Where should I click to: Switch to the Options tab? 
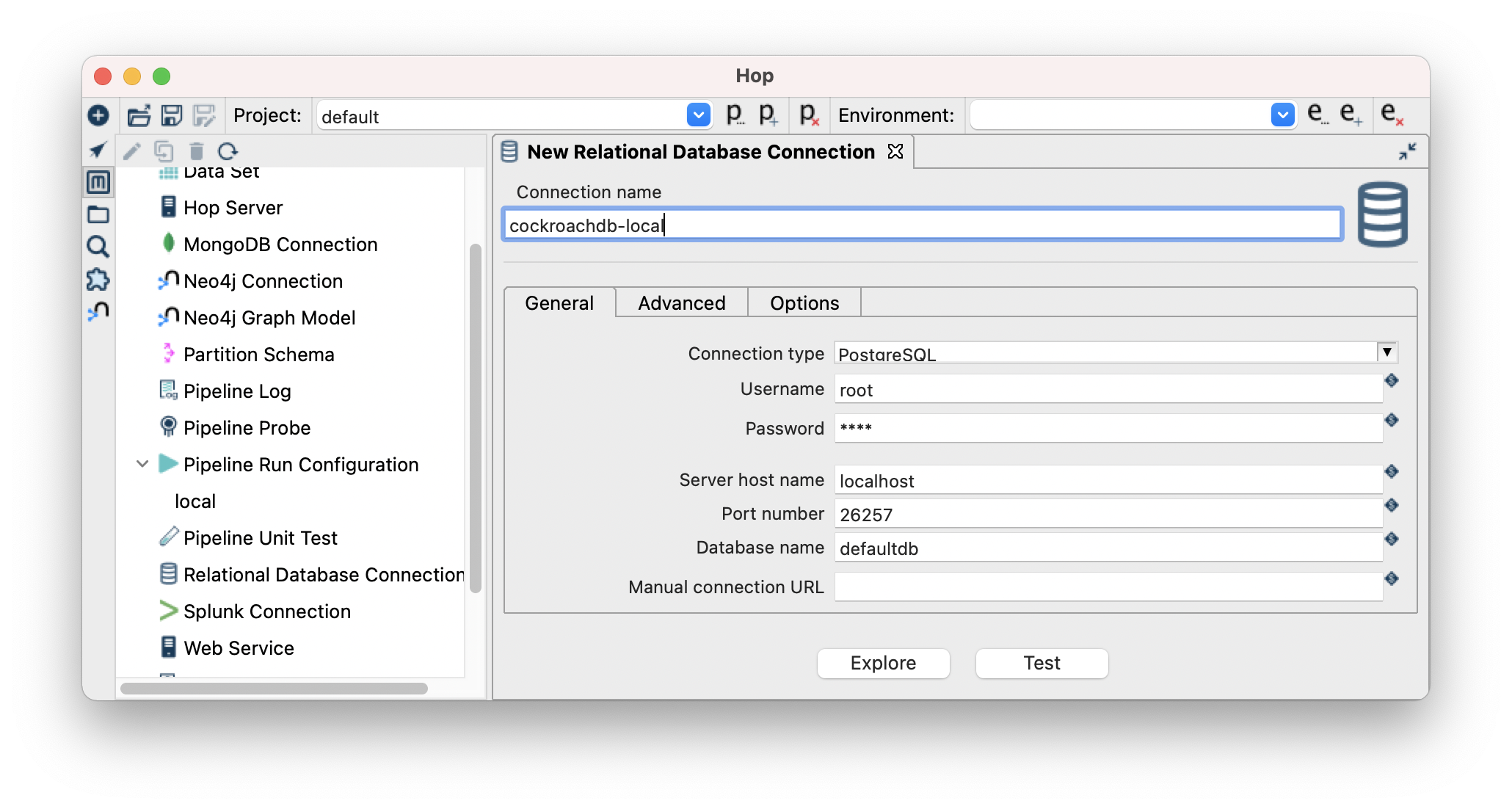pos(804,303)
